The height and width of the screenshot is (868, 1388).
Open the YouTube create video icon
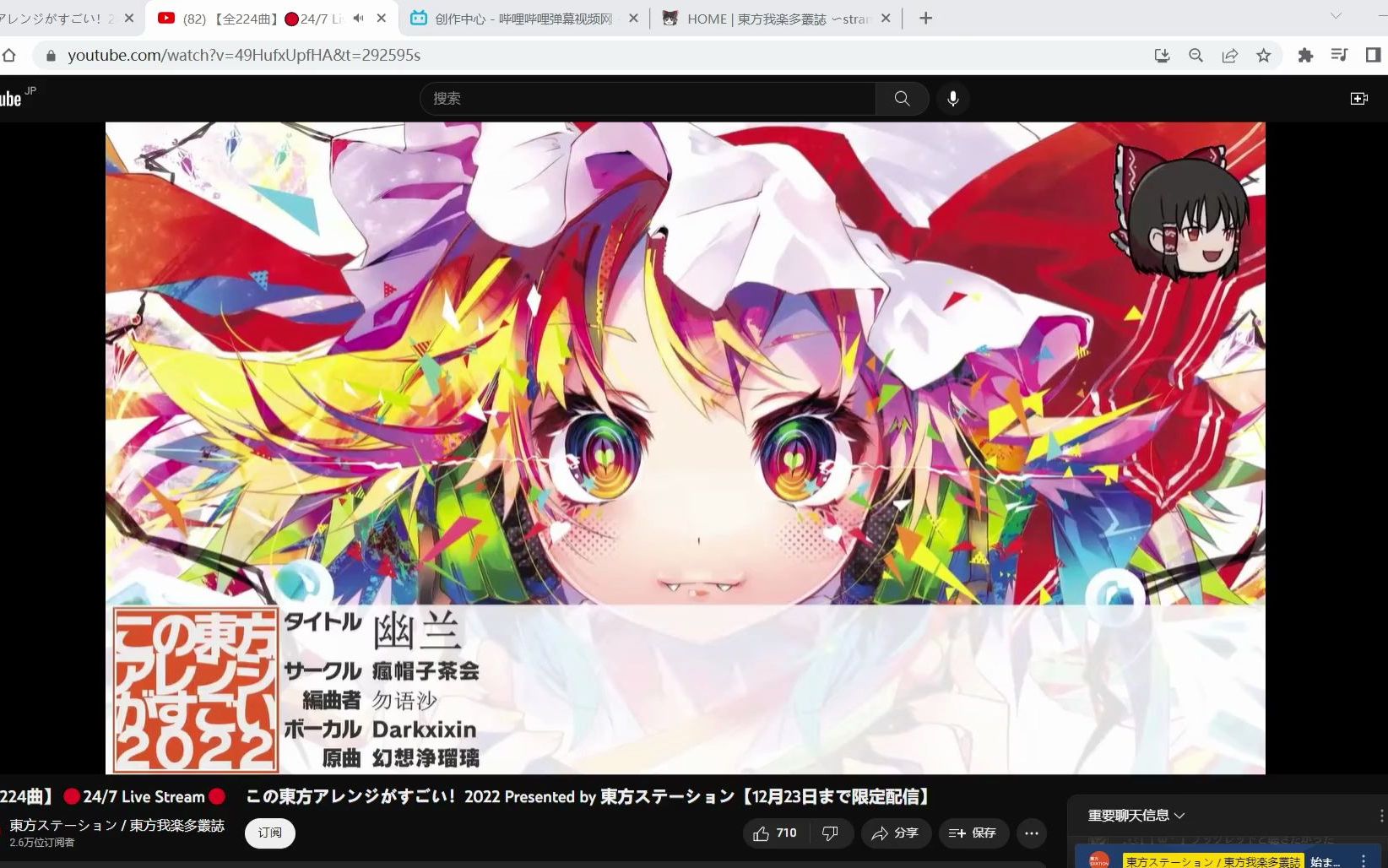tap(1359, 99)
